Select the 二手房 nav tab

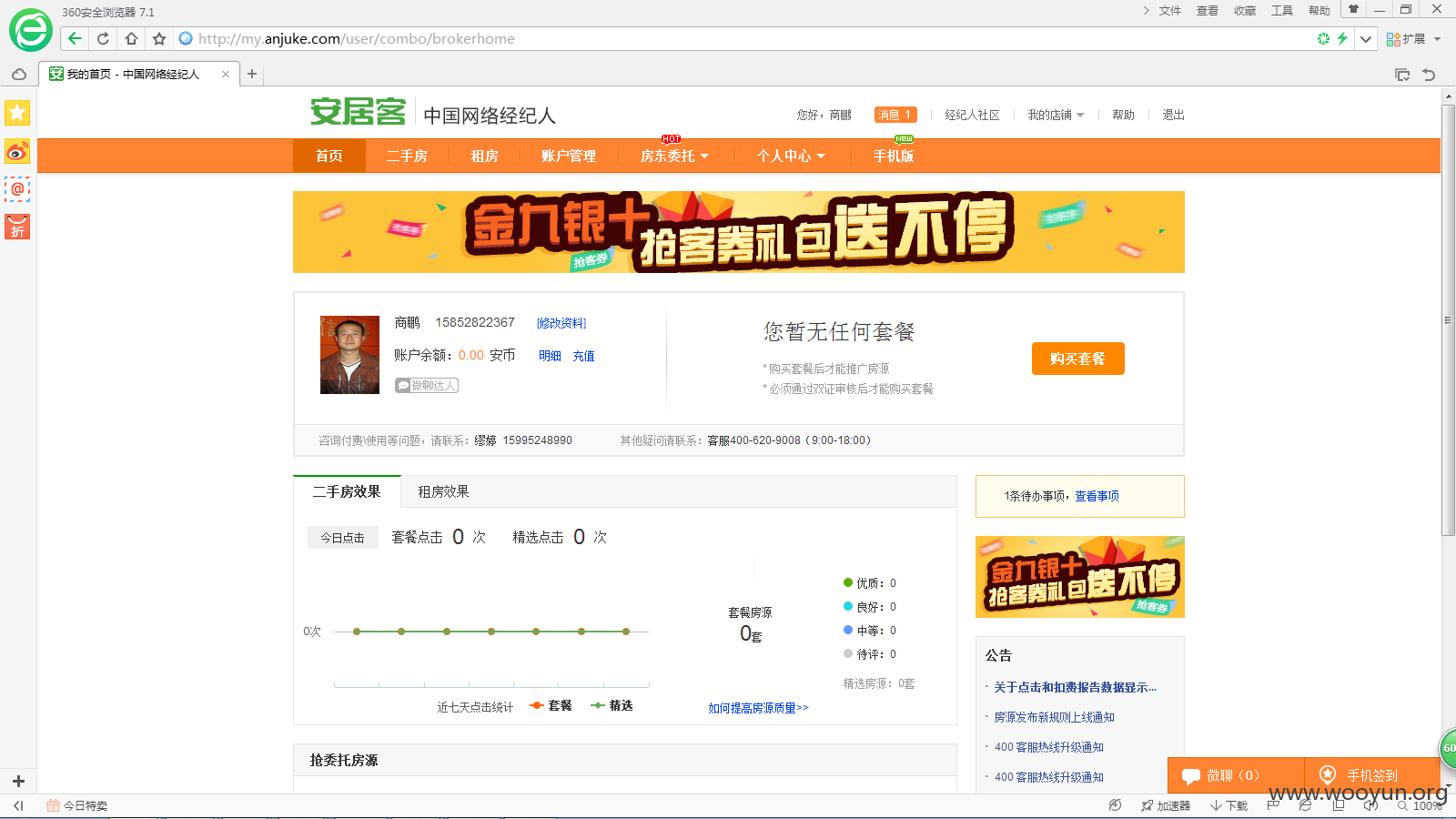point(407,156)
